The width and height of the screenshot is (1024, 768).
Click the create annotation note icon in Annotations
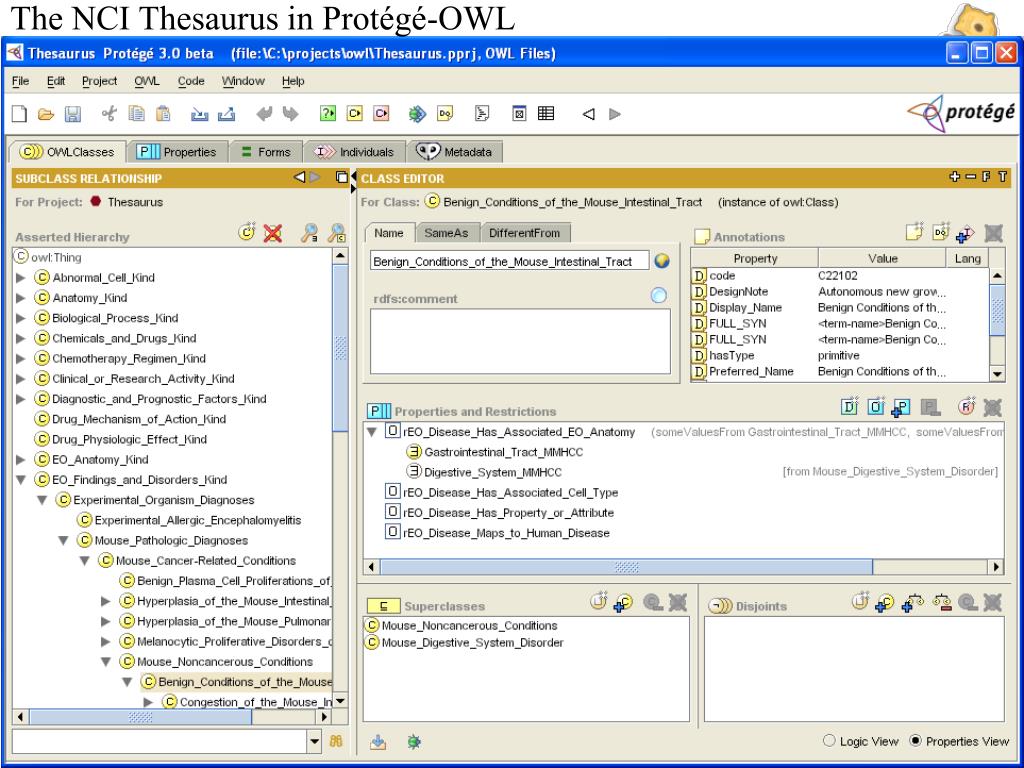pos(915,232)
